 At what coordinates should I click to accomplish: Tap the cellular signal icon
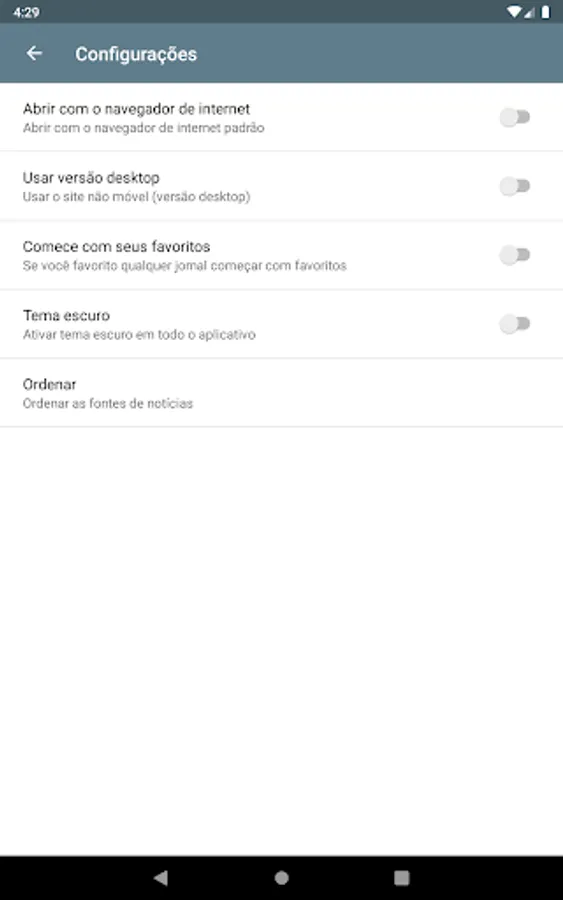pyautogui.click(x=529, y=11)
